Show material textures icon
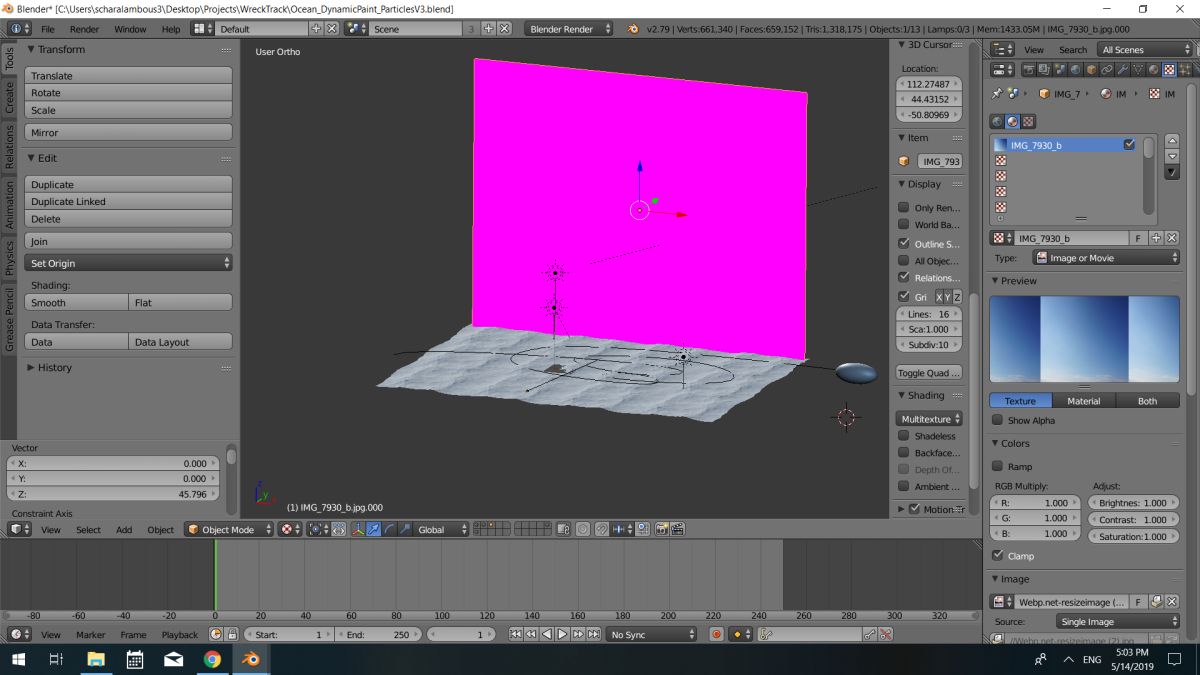 click(1013, 122)
